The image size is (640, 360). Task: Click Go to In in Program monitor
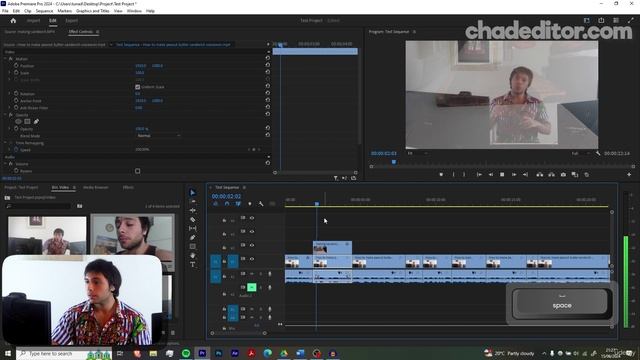click(479, 175)
